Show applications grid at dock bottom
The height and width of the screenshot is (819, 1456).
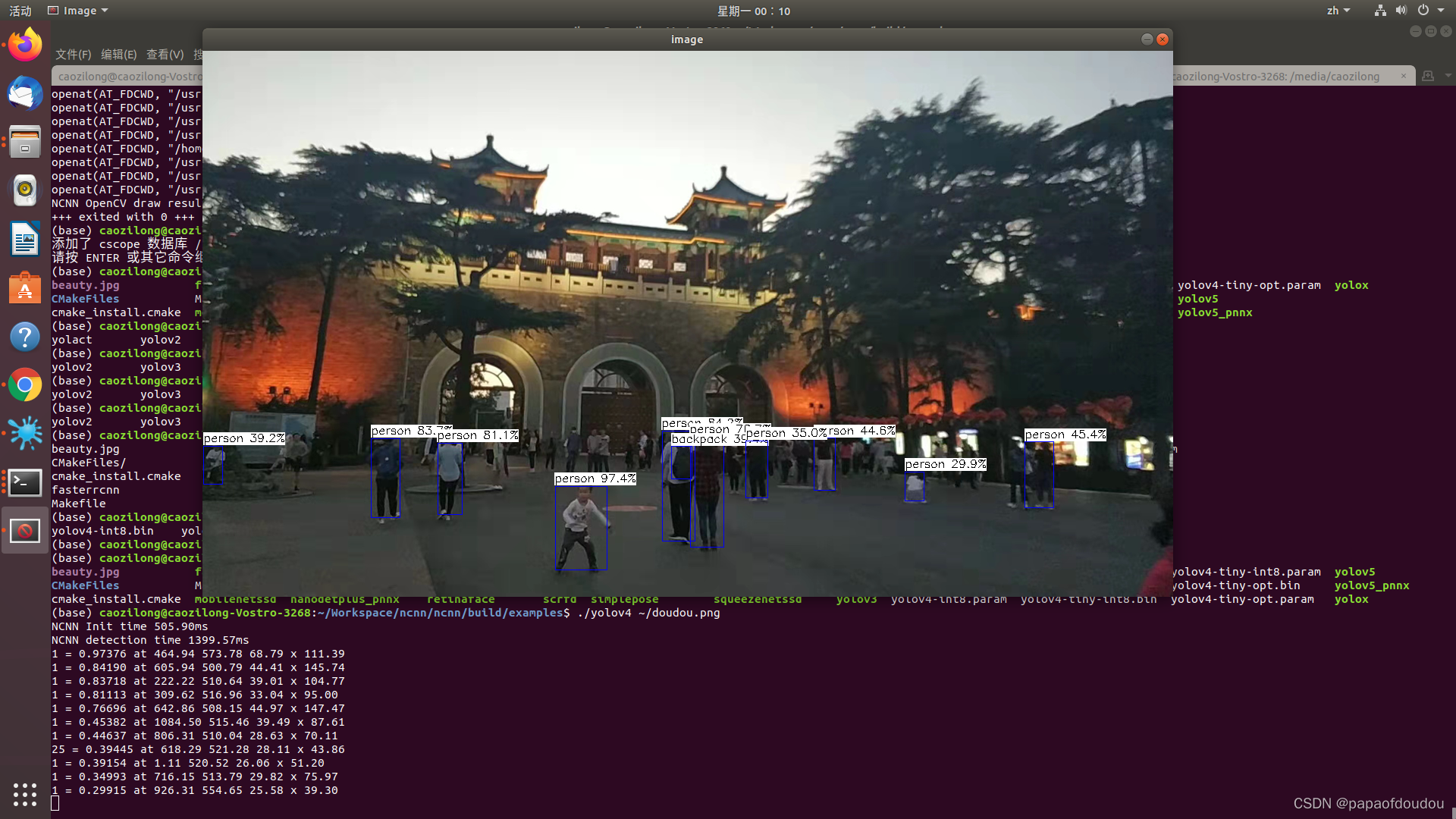pos(25,794)
